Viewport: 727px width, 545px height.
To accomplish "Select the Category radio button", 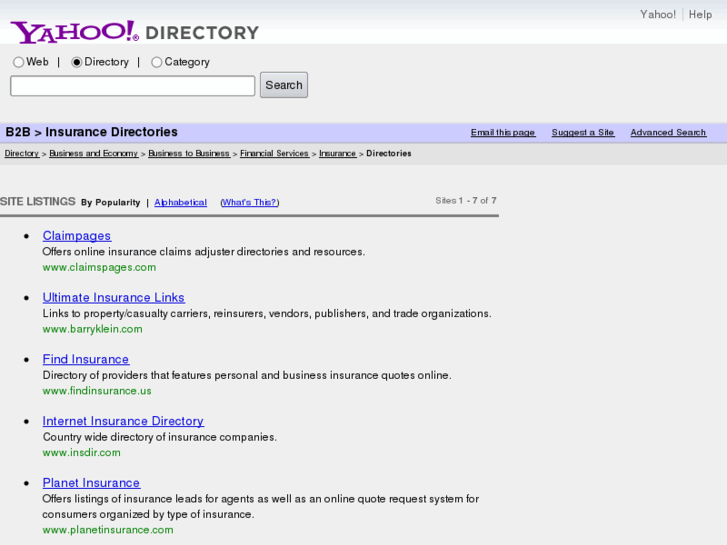I will [157, 62].
